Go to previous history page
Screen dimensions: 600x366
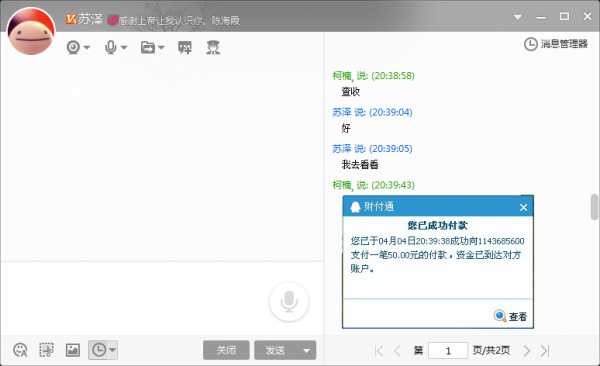[397, 351]
